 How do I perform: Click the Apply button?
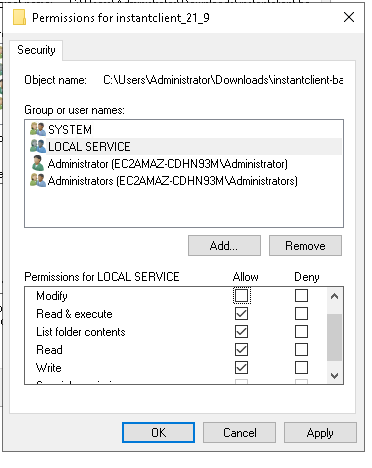(320, 433)
